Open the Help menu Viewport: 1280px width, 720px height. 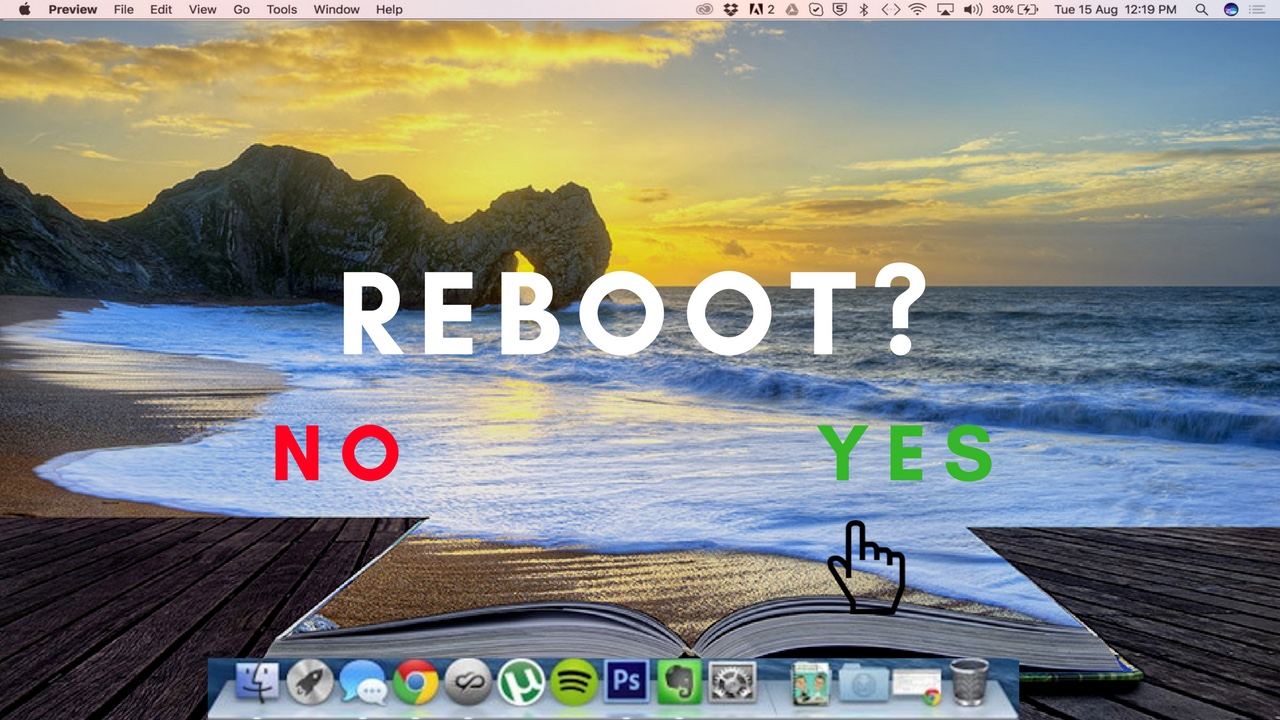(x=390, y=9)
